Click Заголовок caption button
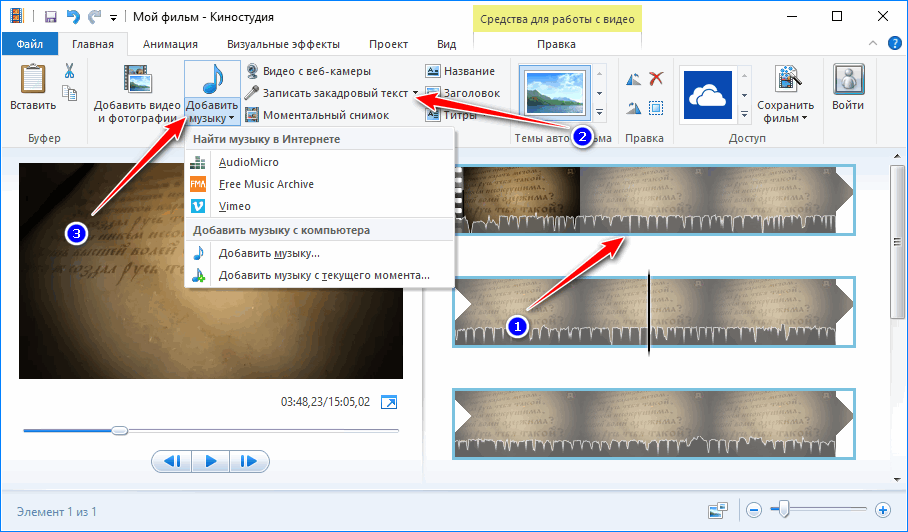 [463, 93]
